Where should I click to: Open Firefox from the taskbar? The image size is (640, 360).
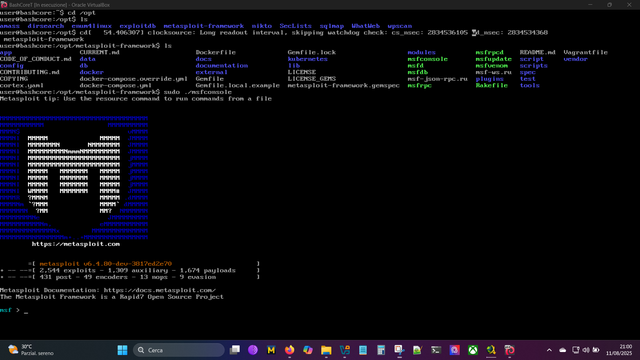289,350
